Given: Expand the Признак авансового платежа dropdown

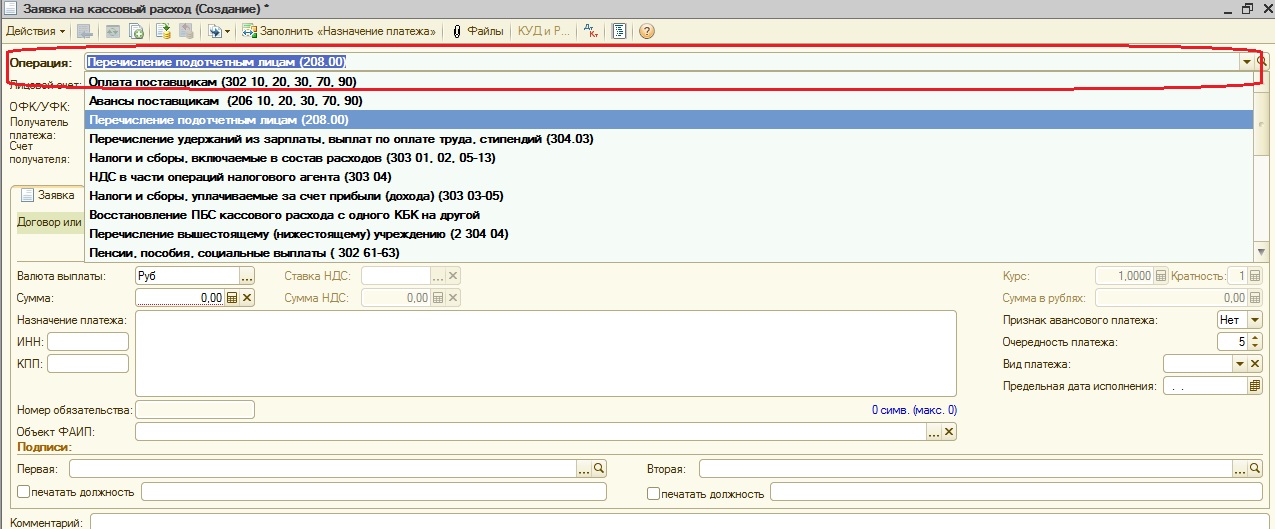Looking at the screenshot, I should (1254, 320).
